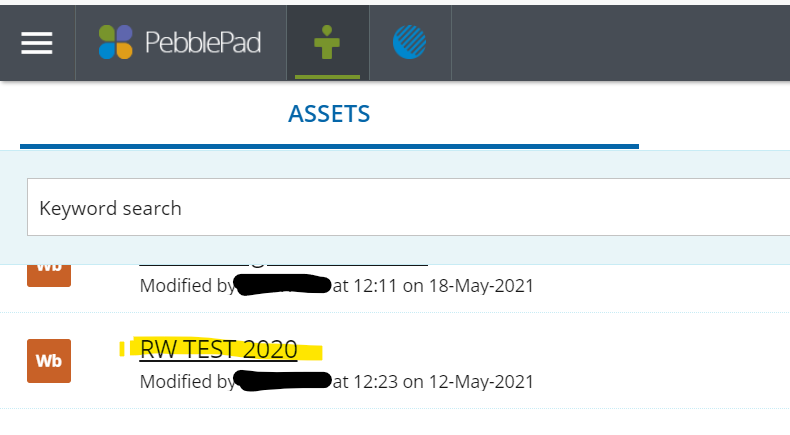Viewport: 790px width, 435px height.
Task: Click the blue underline beneath ASSETS tab
Action: [330, 147]
